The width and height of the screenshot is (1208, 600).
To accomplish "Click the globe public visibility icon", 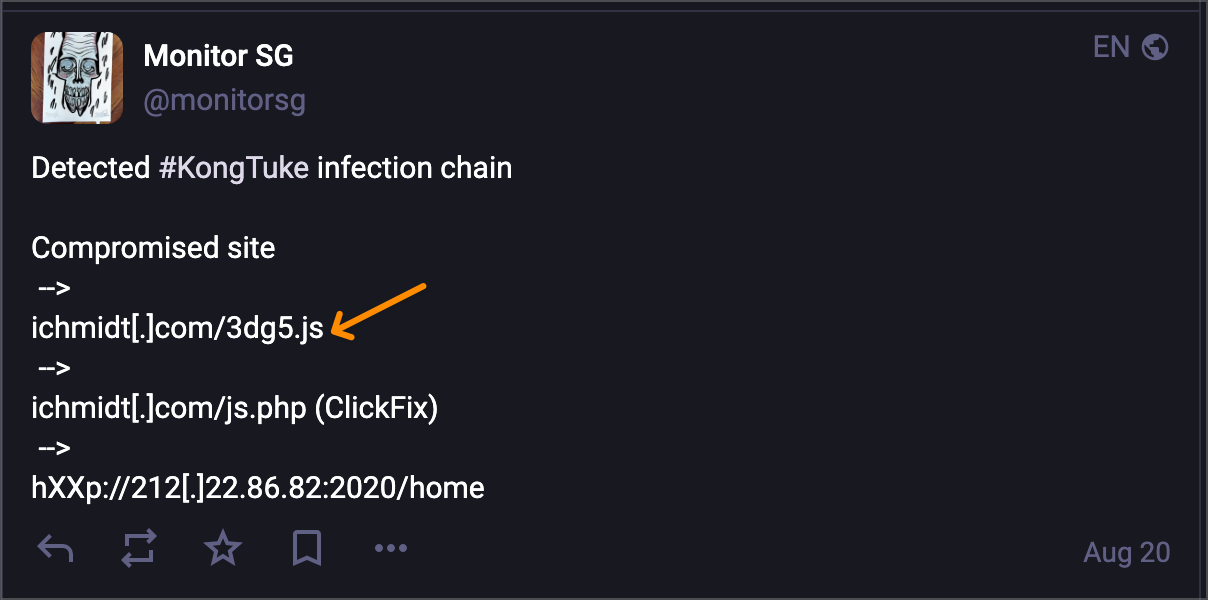I will coord(1155,47).
